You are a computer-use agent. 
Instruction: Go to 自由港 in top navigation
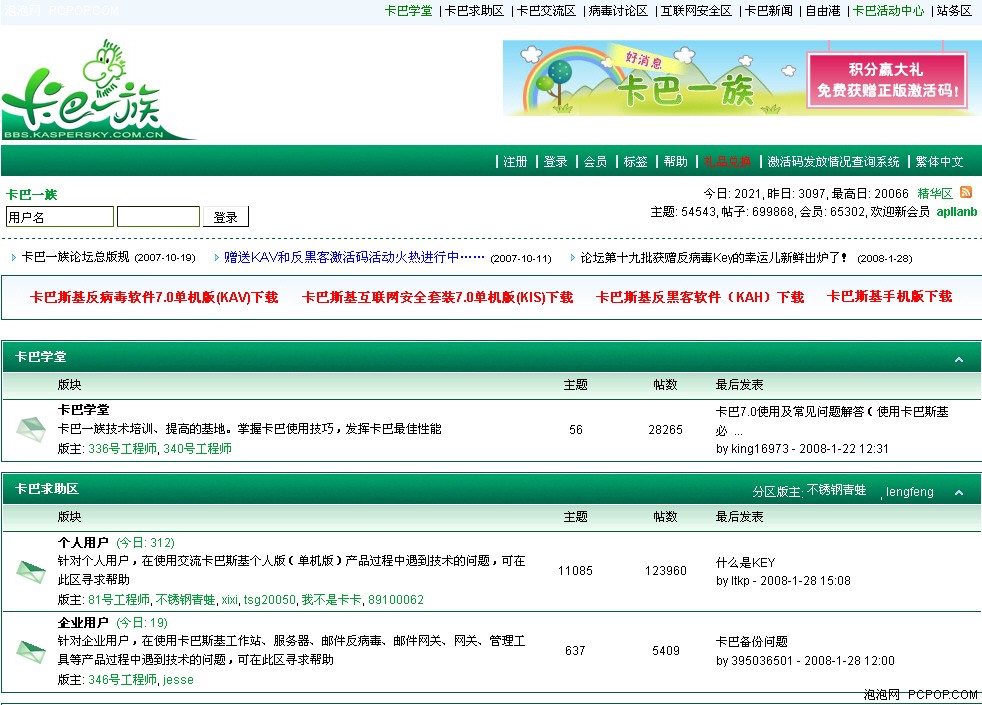point(822,11)
